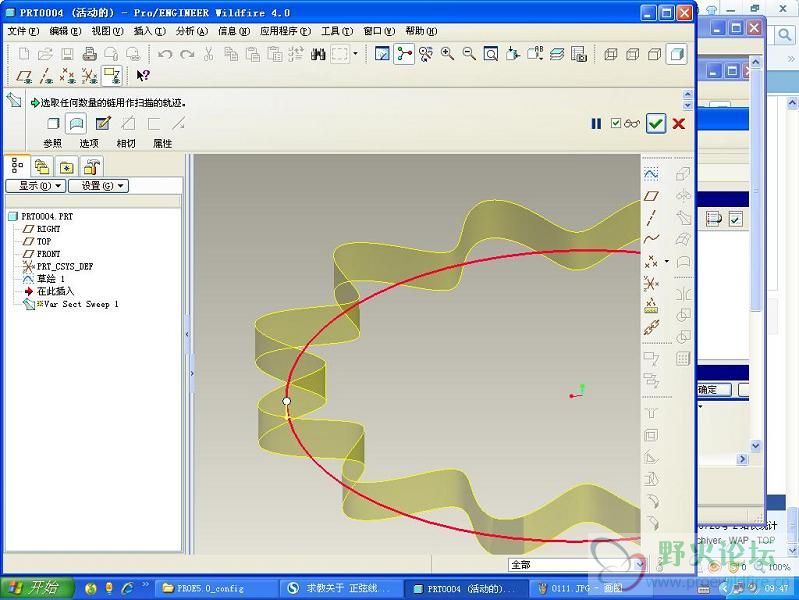Open the 编辑 menu
Screen dimensions: 799x600
(x=65, y=31)
